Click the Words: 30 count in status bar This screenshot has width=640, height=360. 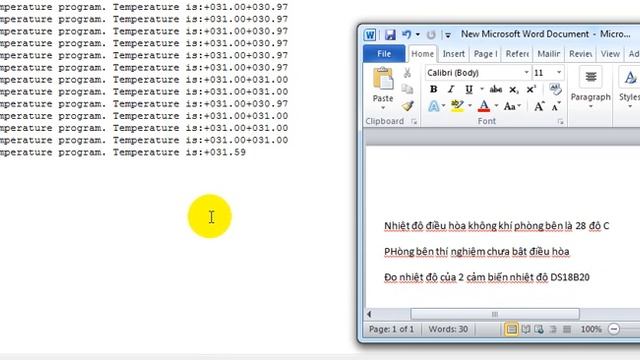[448, 329]
